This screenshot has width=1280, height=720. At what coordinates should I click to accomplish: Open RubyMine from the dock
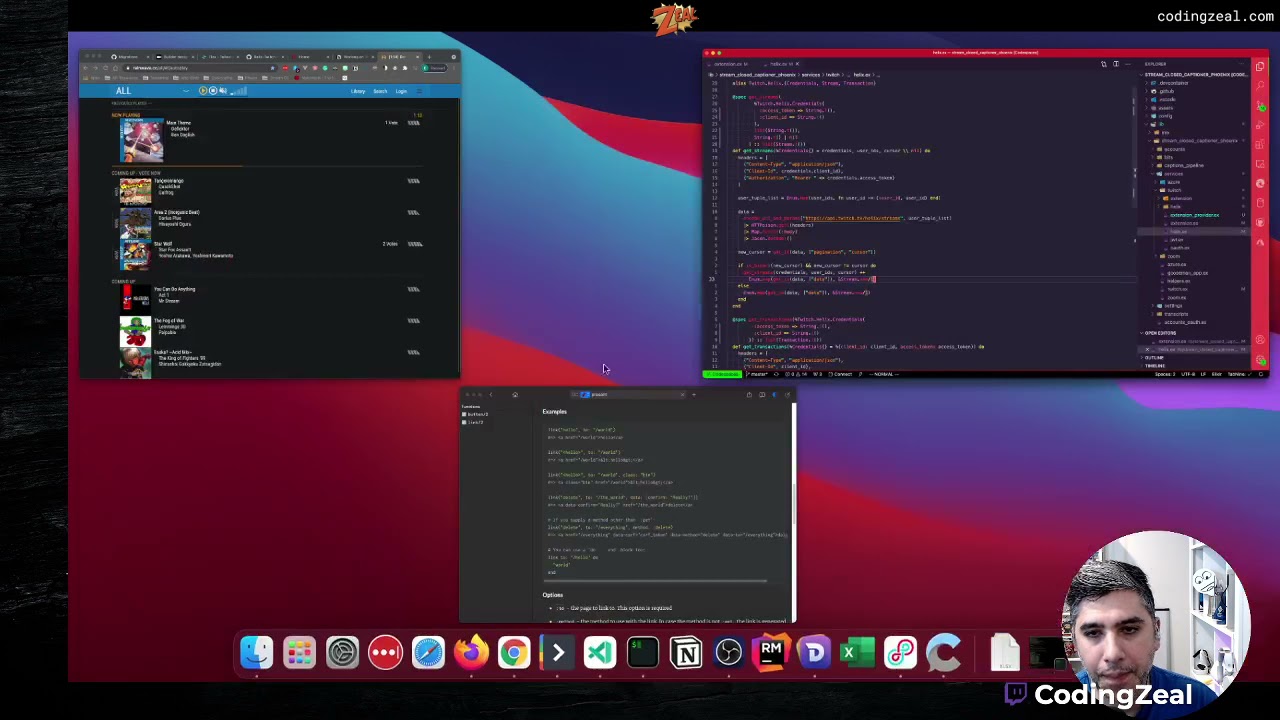point(772,653)
